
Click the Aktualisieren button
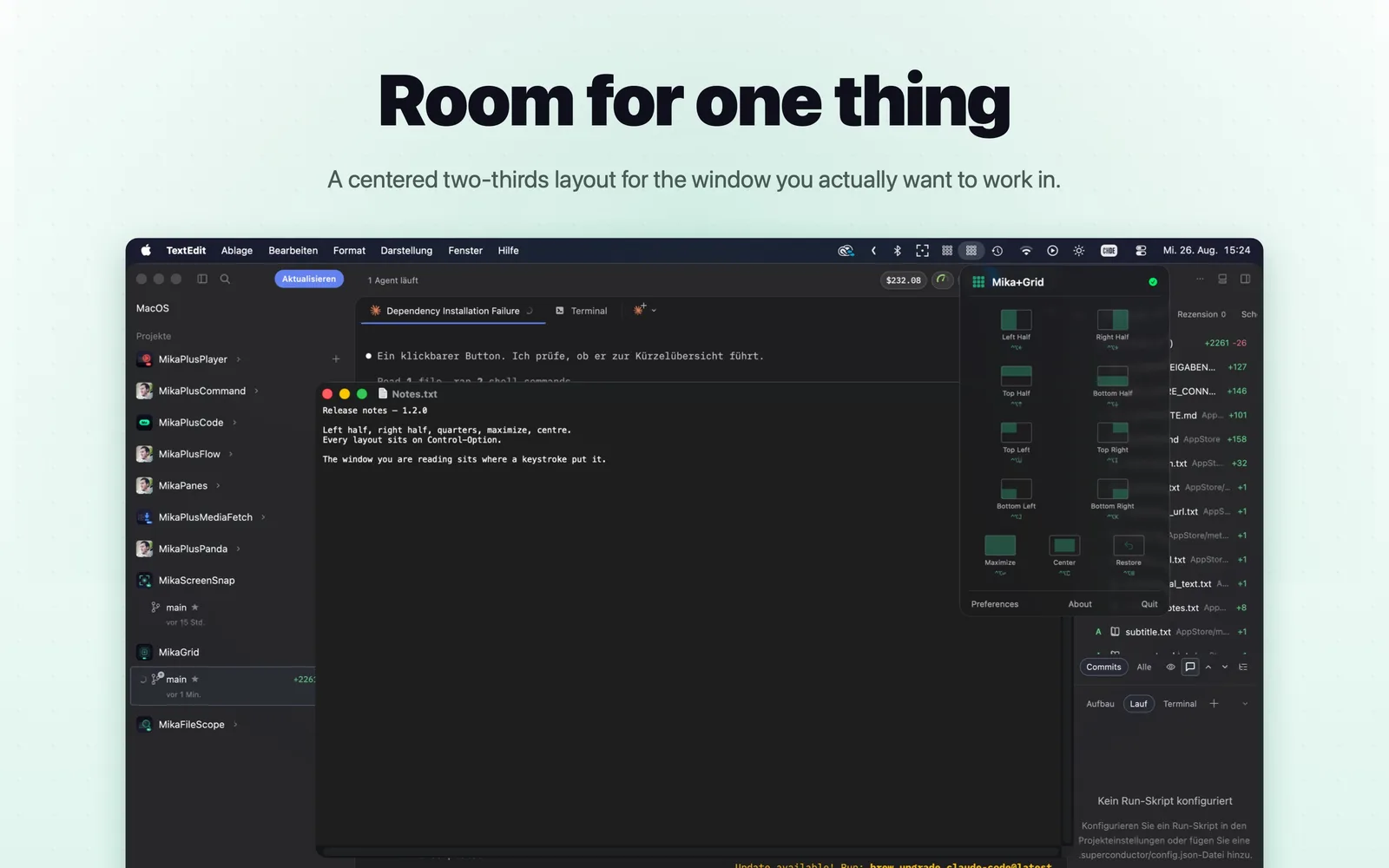pyautogui.click(x=309, y=279)
